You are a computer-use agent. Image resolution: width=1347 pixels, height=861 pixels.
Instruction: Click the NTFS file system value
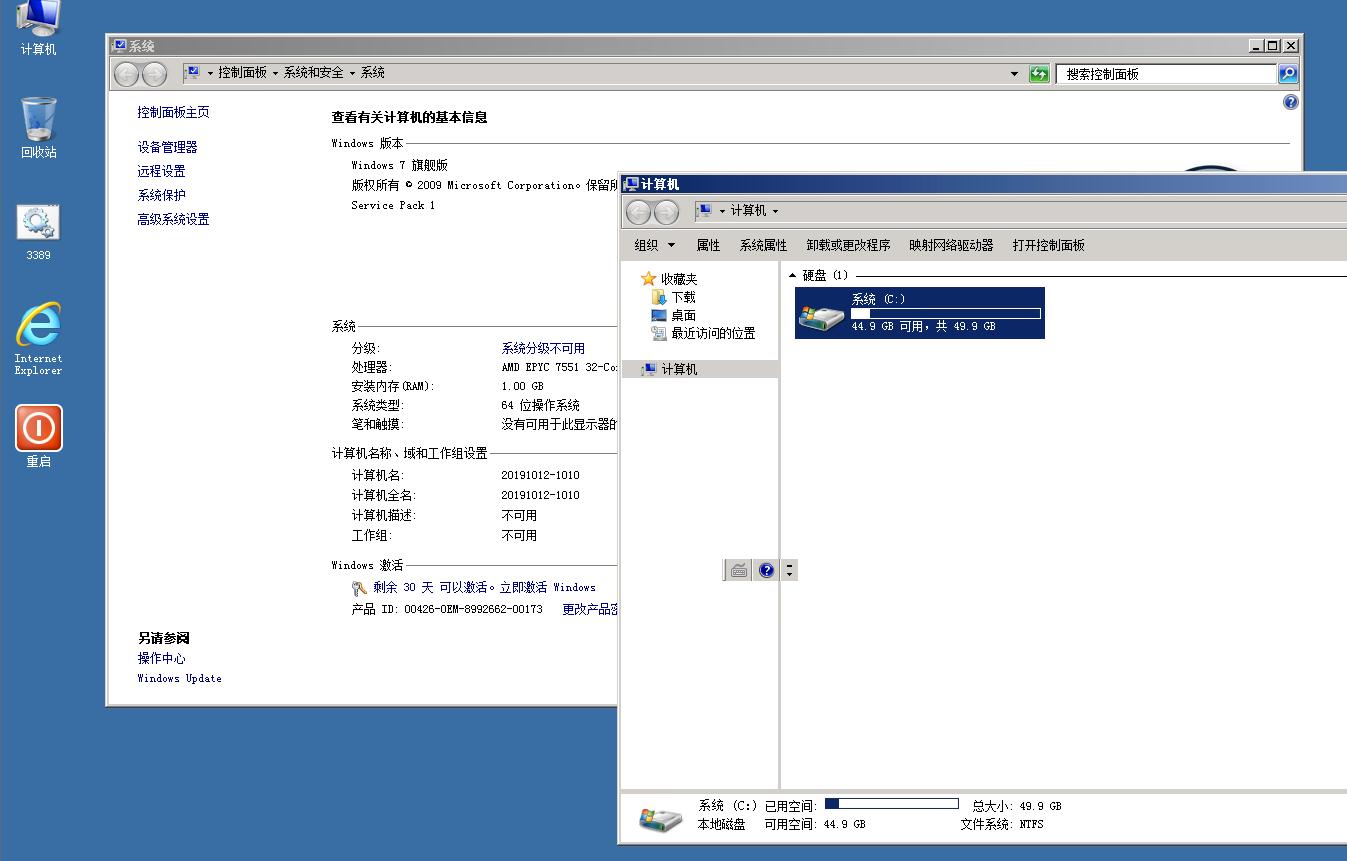pyautogui.click(x=1031, y=825)
